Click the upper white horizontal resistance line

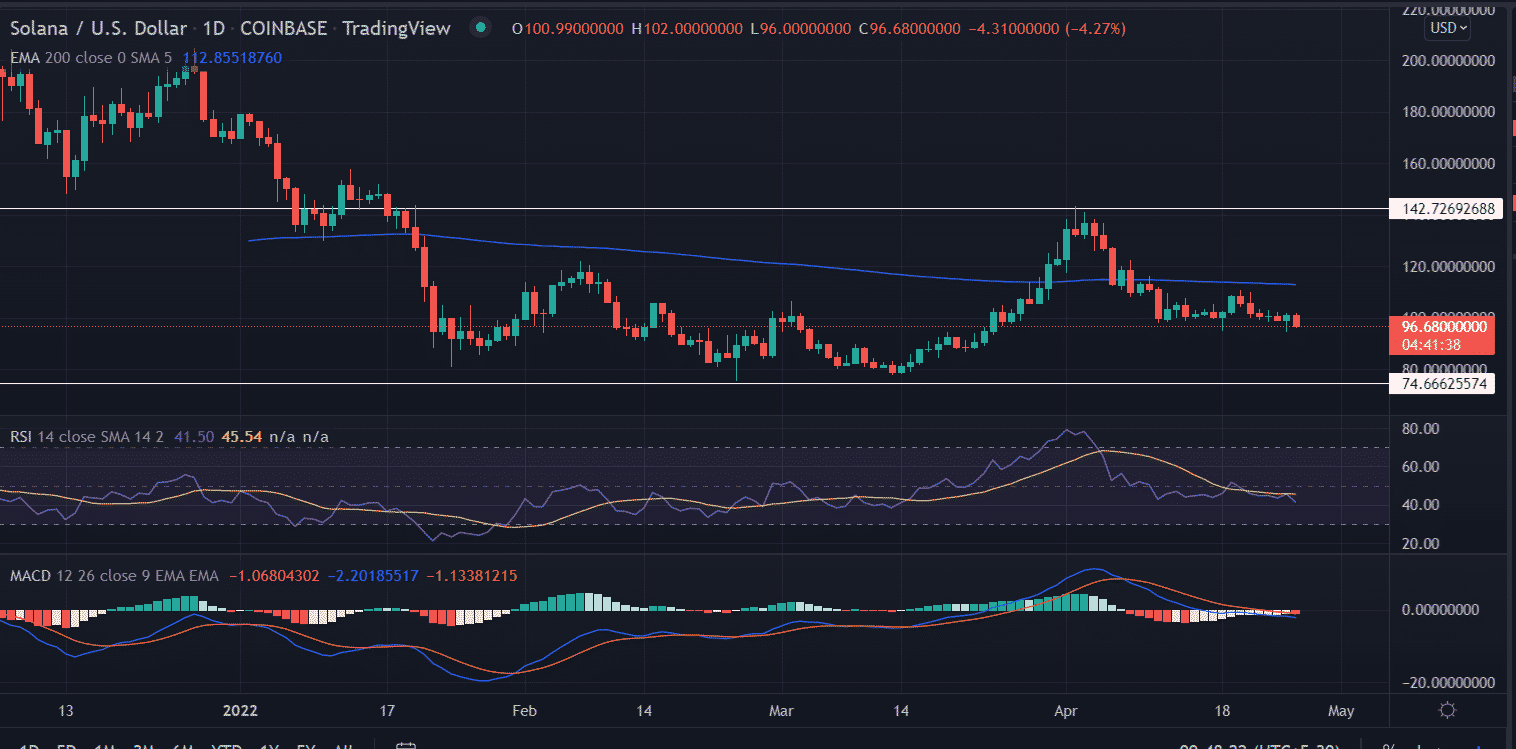(x=700, y=209)
